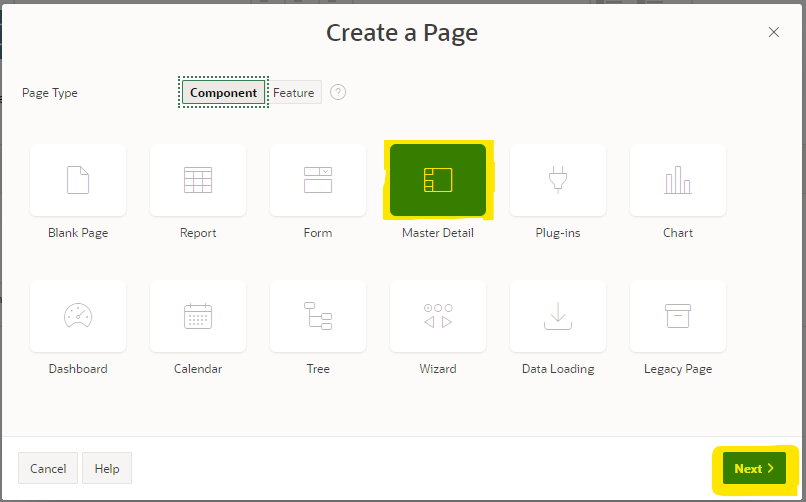806x502 pixels.
Task: Click the Master Detail label text
Action: (x=438, y=233)
